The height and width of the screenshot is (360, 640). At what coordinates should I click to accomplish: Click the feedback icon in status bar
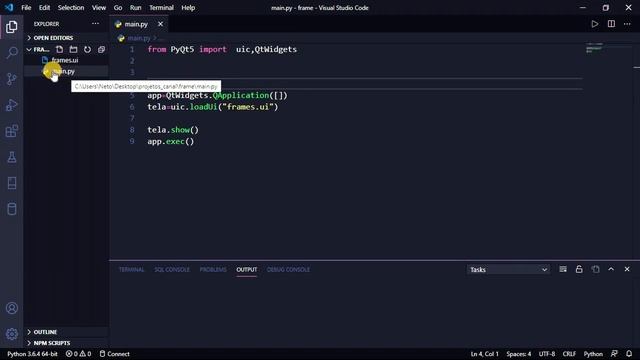614,354
